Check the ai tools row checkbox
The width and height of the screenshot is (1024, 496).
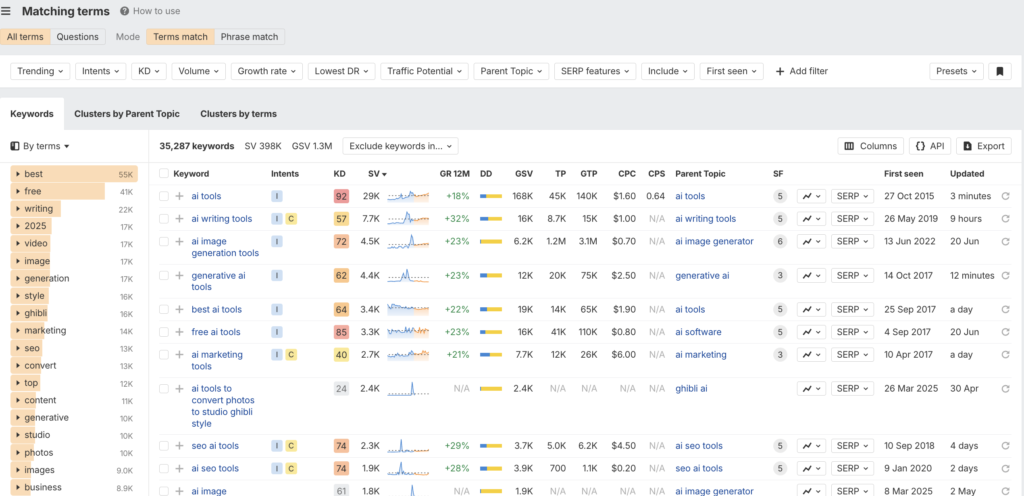pyautogui.click(x=164, y=196)
